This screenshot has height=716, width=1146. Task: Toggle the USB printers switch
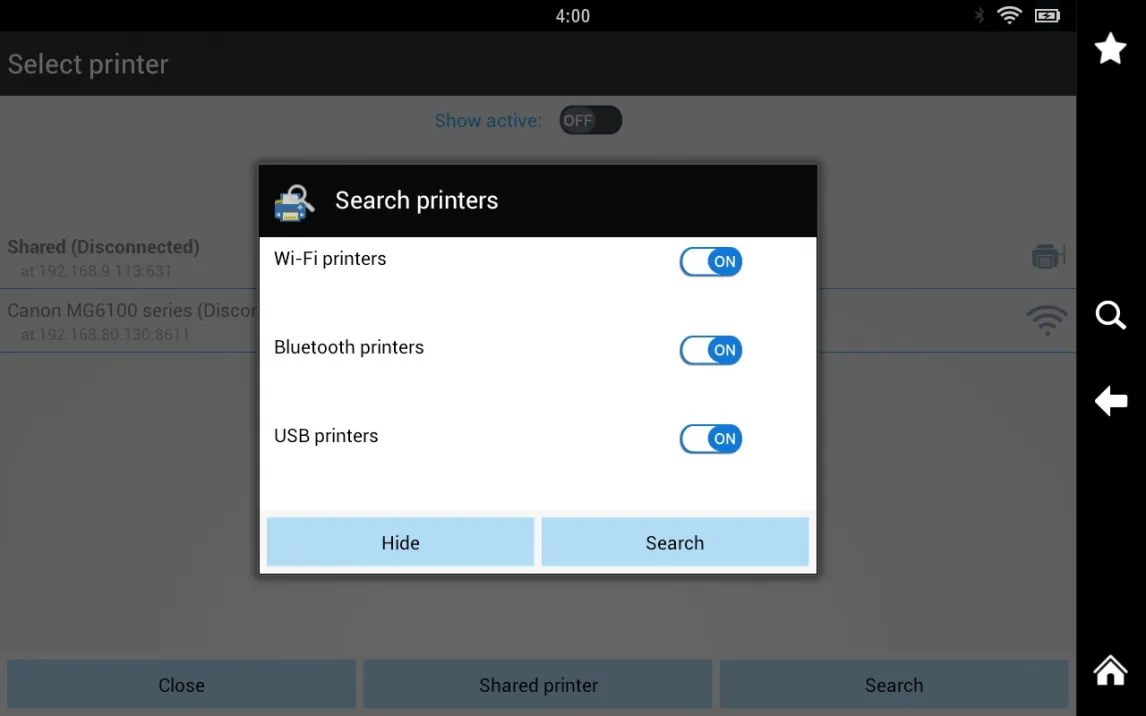click(711, 439)
